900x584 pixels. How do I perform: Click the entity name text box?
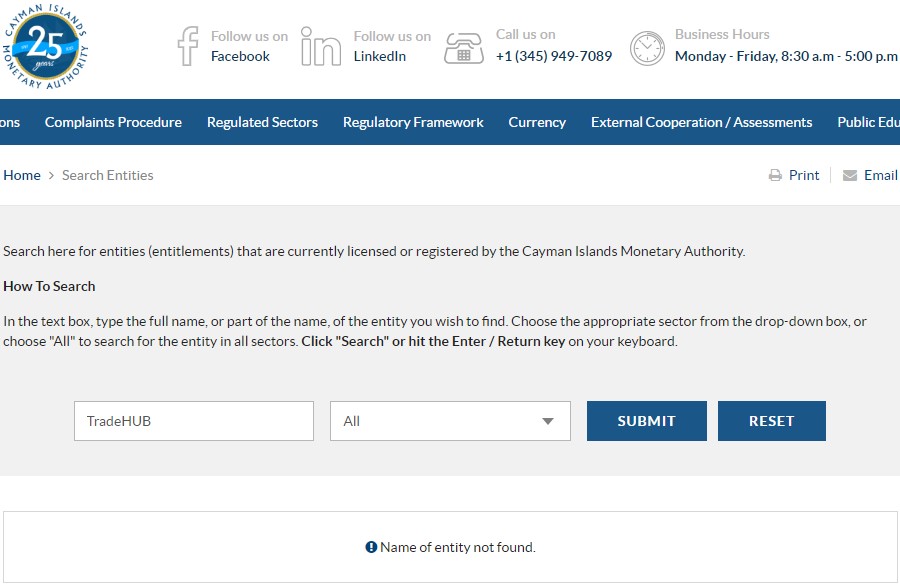click(194, 421)
